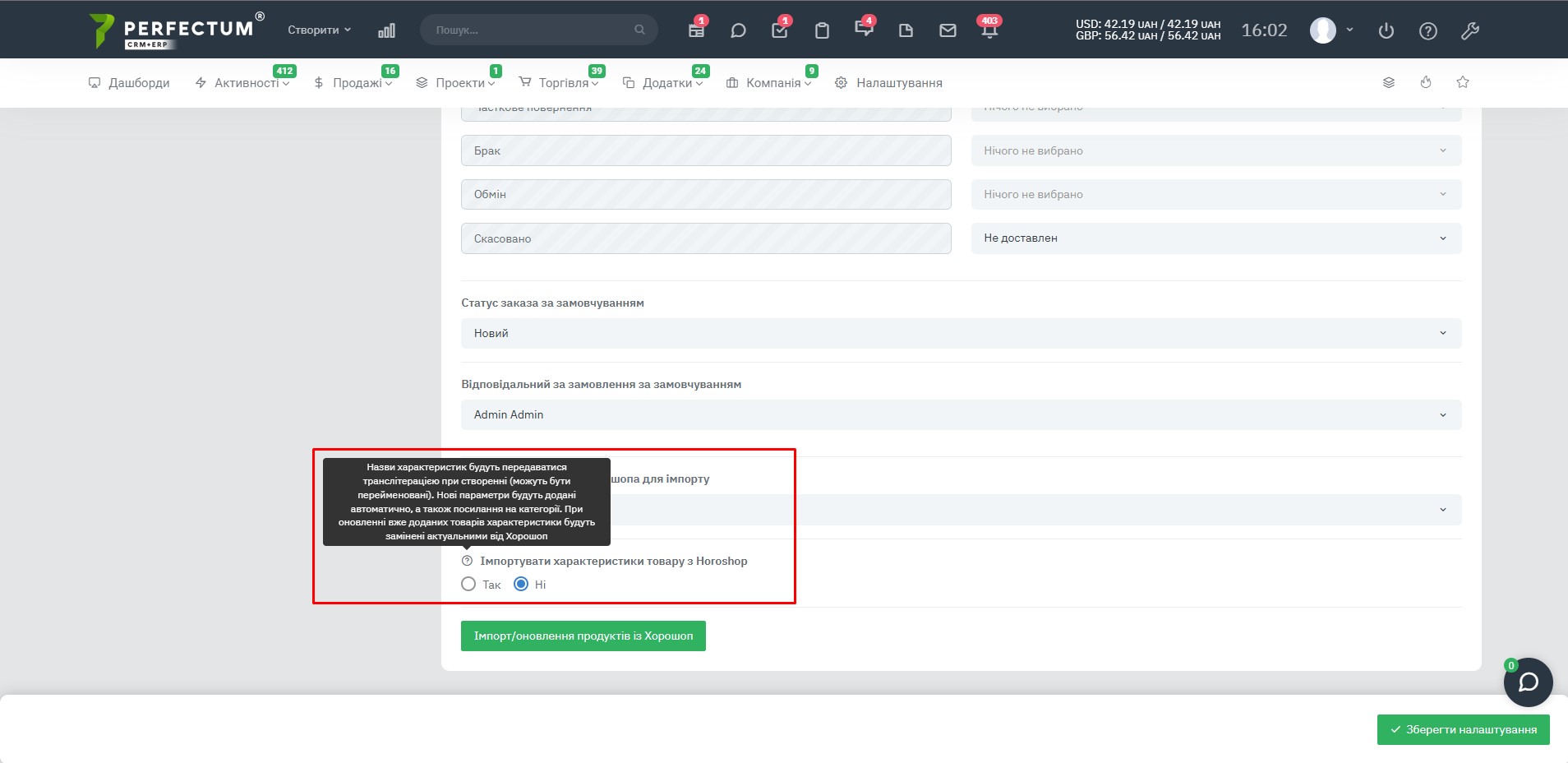Open the statistics bar chart icon
The width and height of the screenshot is (1568, 763).
click(x=386, y=30)
